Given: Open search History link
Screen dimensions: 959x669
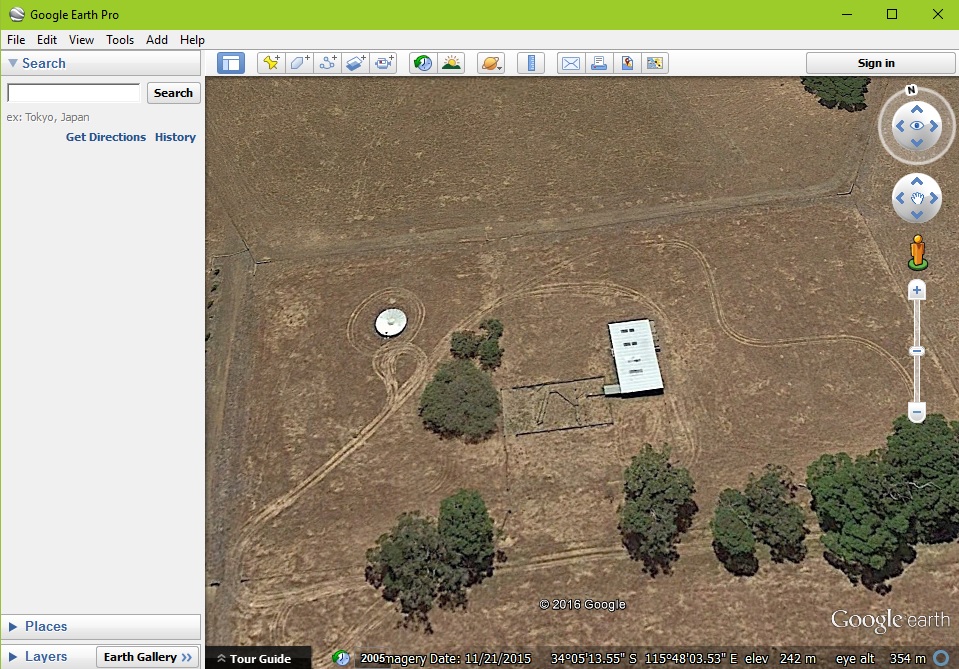Looking at the screenshot, I should coord(175,137).
